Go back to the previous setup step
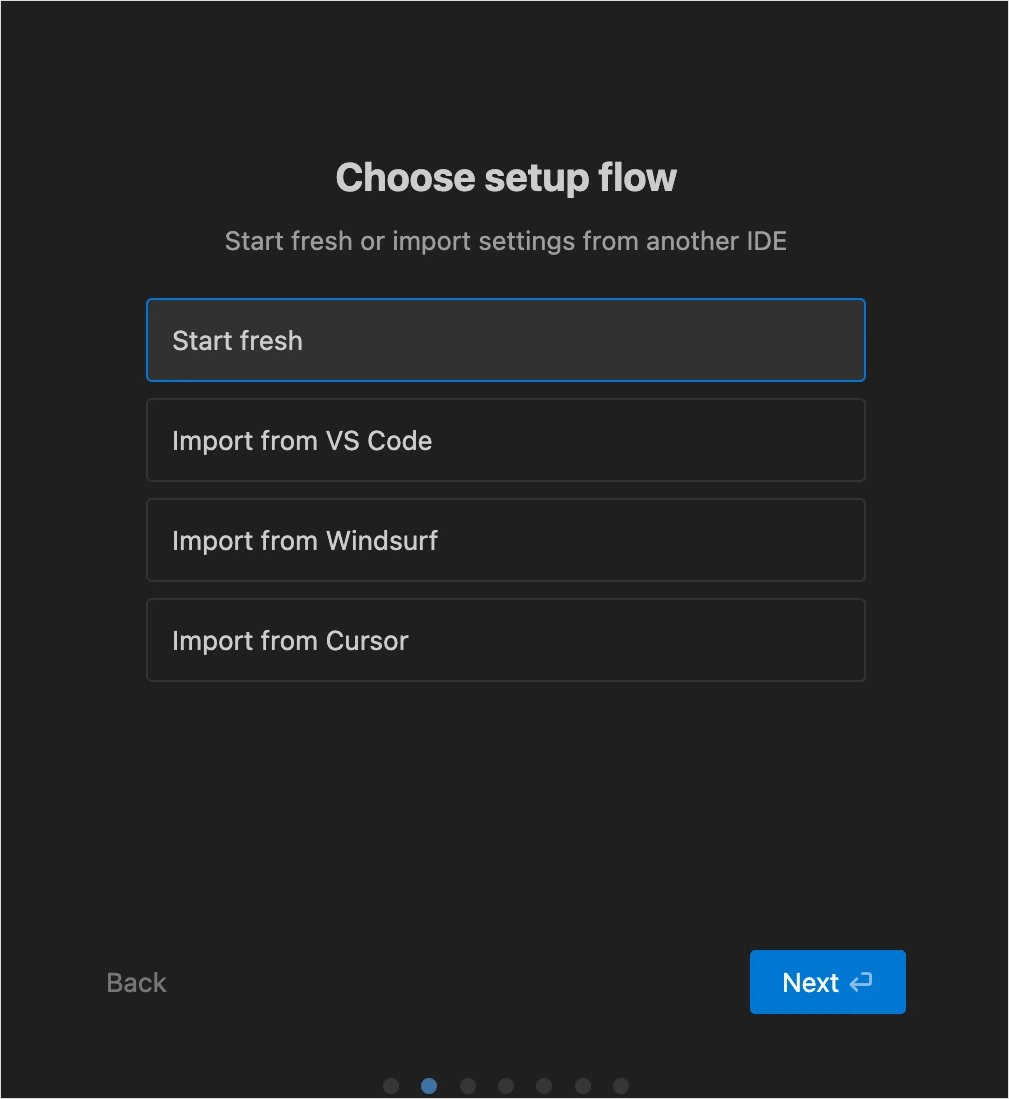Viewport: 1009px width, 1099px height. click(x=135, y=982)
